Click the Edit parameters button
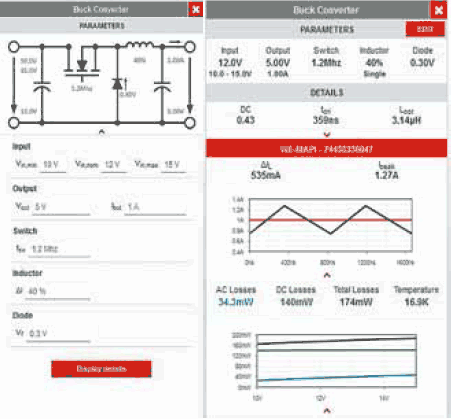This screenshot has width=451, height=419. 425,29
